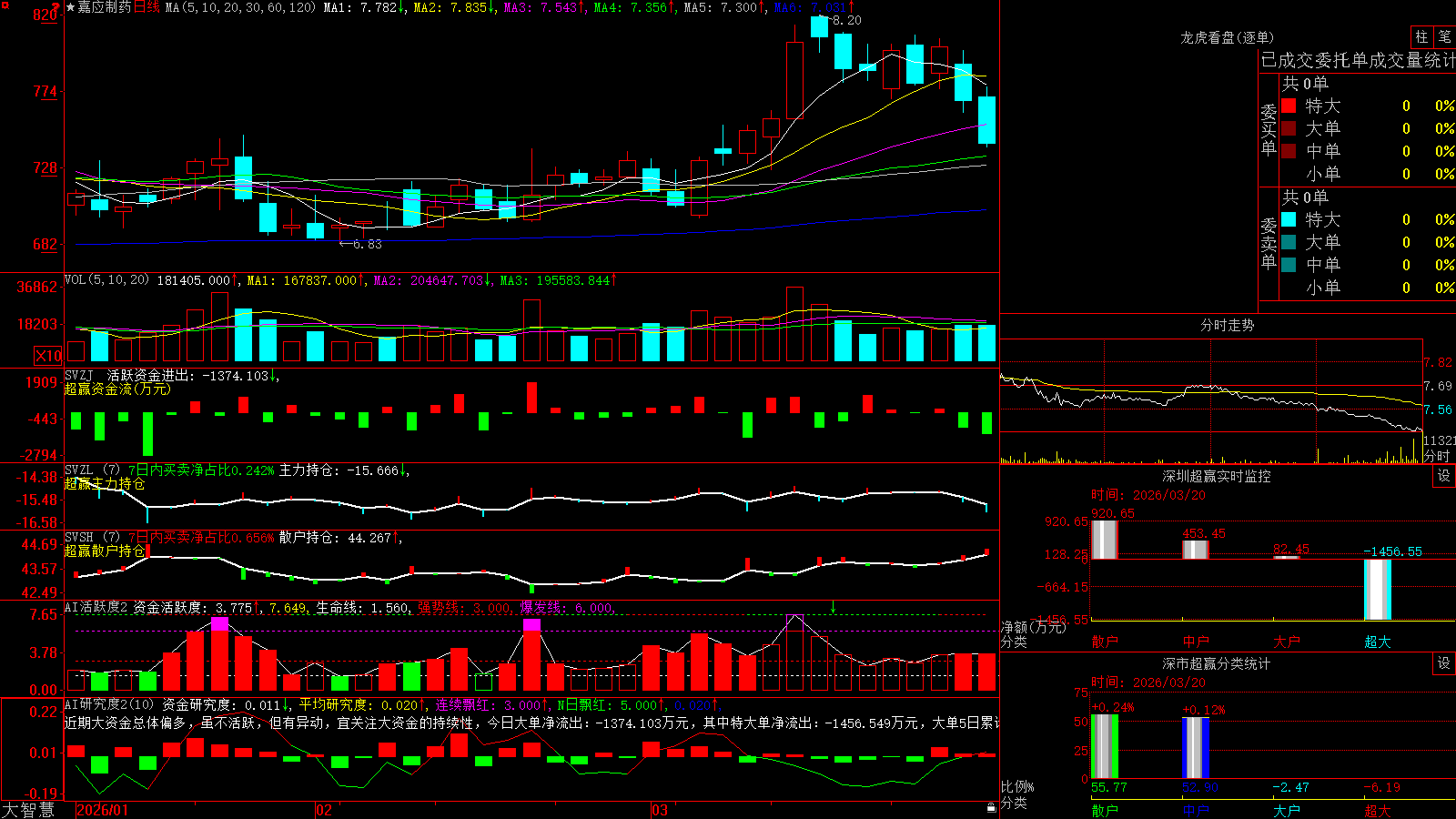1456x819 pixels.
Task: Click the 生命线: 1.560 label
Action: (362, 608)
